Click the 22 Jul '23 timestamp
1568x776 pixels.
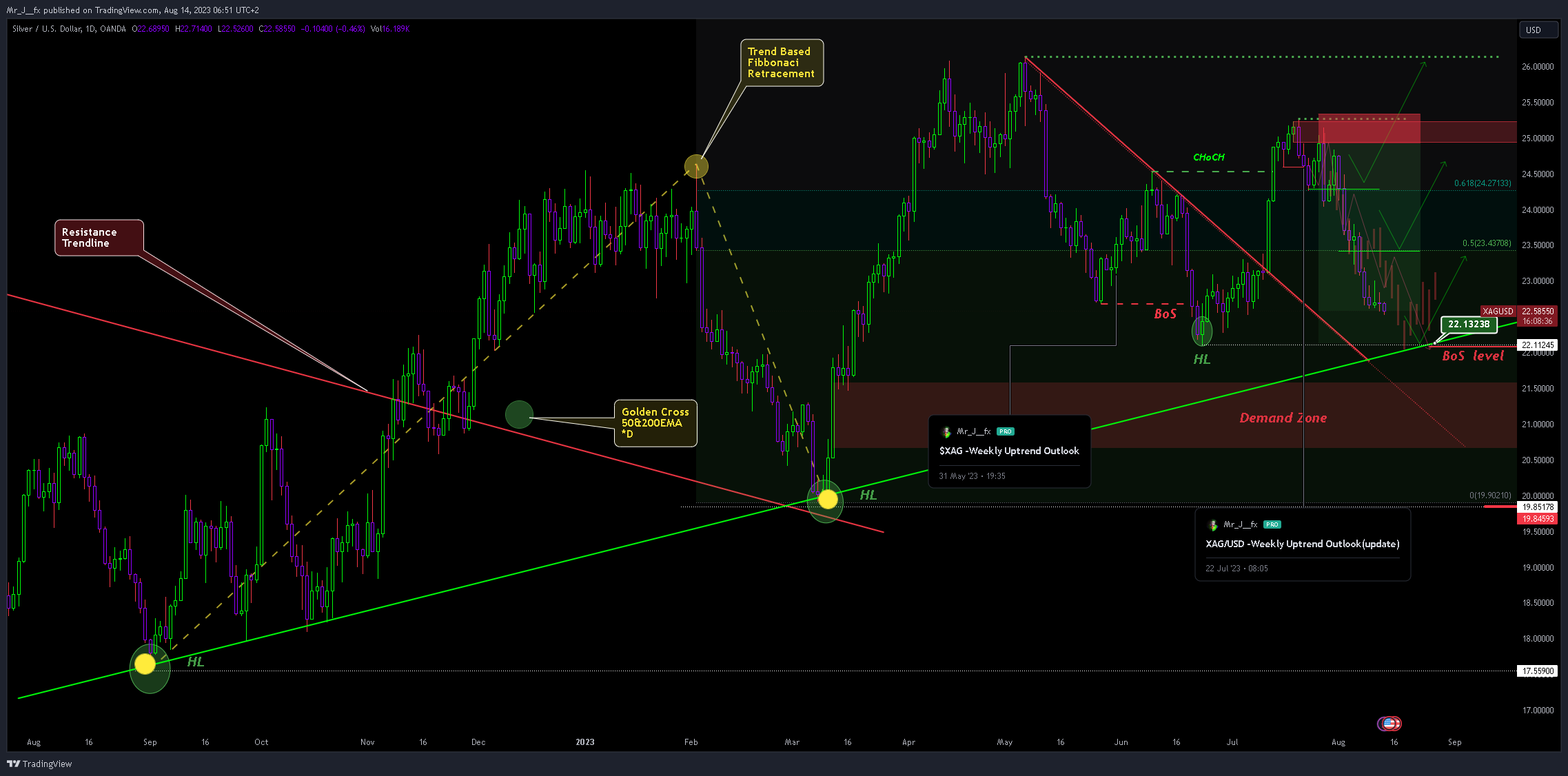click(1236, 569)
